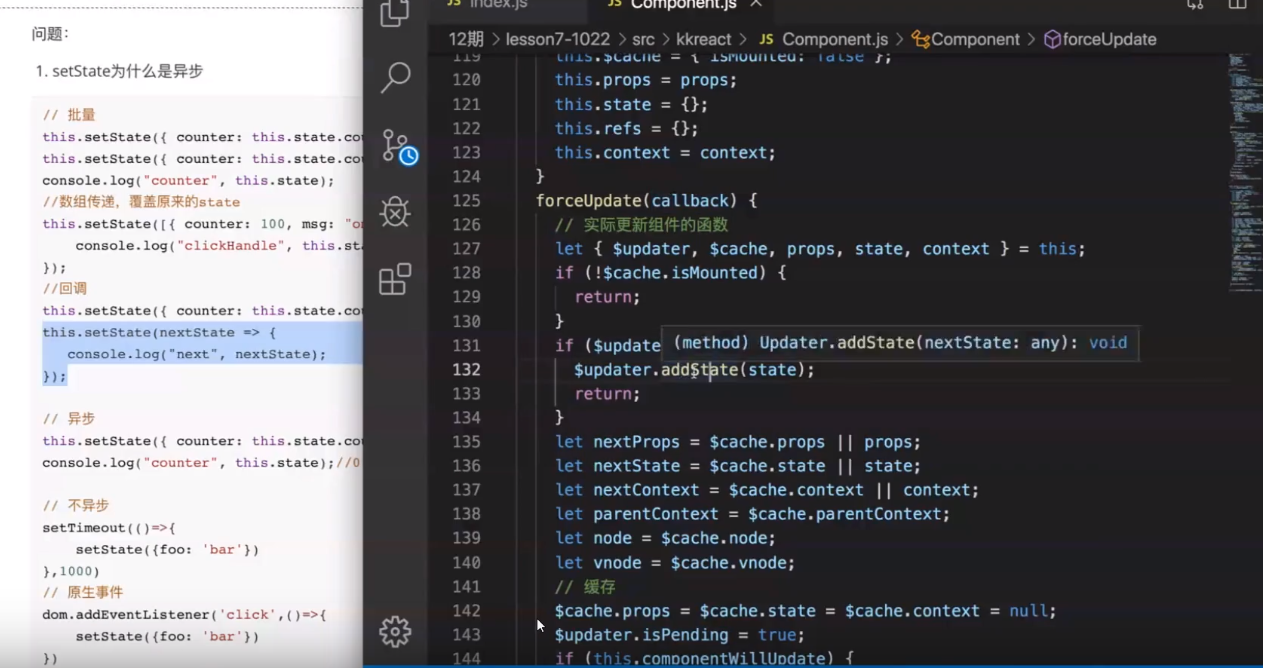The height and width of the screenshot is (668, 1263).
Task: Click the class symbol icon beside Component breadcrumb
Action: [x=921, y=40]
